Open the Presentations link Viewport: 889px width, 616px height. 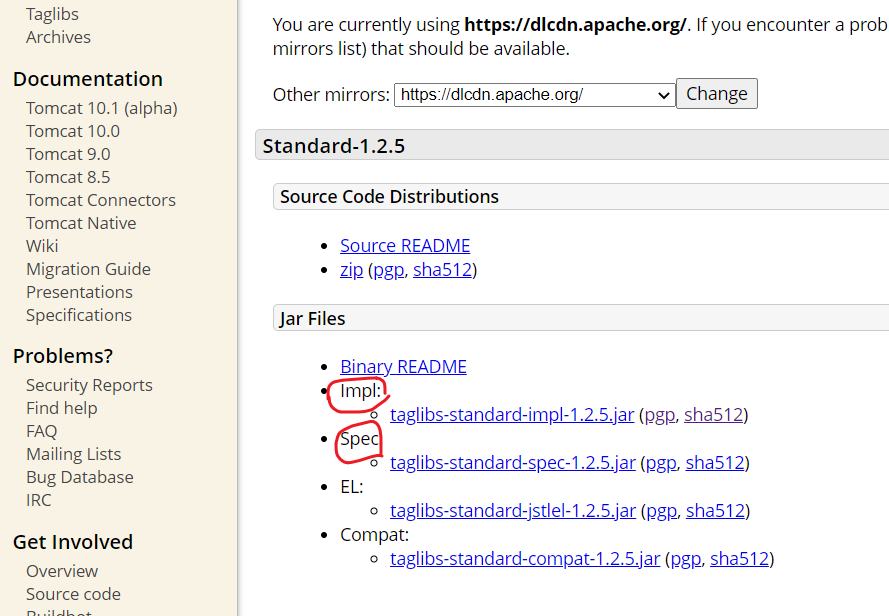point(79,292)
